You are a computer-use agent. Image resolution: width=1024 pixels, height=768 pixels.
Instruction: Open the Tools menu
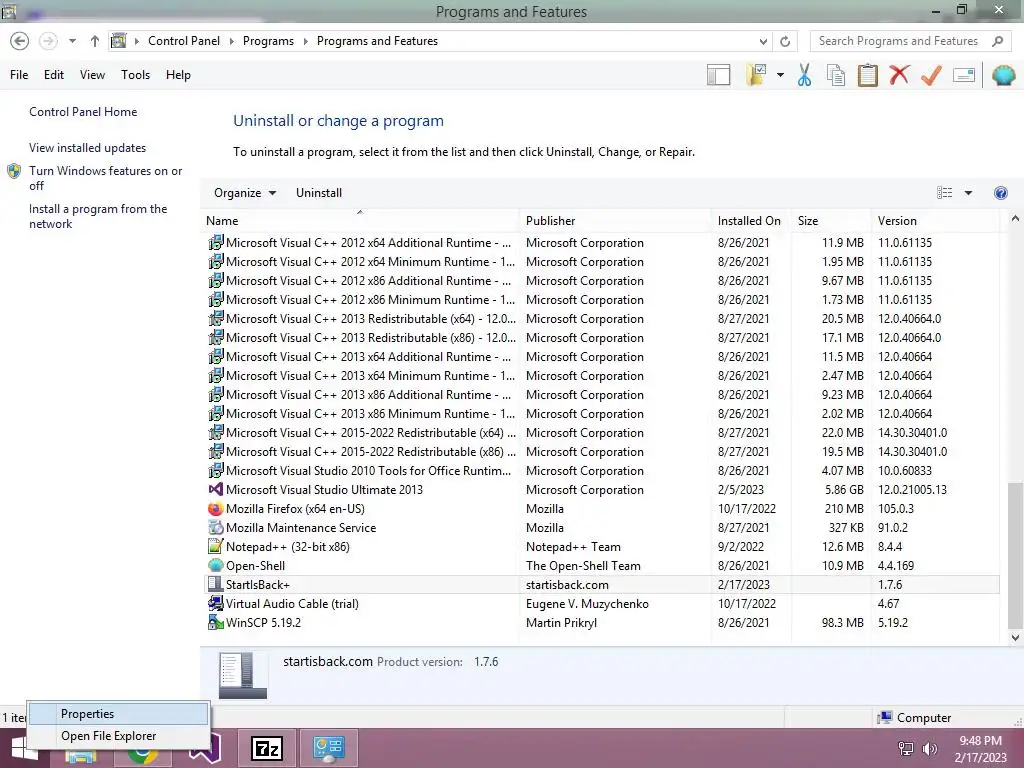coord(135,75)
